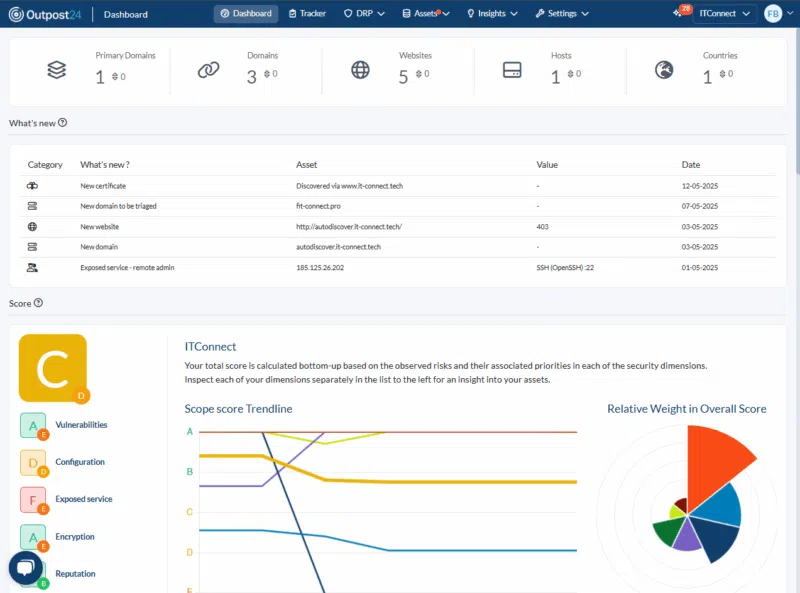This screenshot has height=593, width=800.
Task: Click the help icon beside Score
Action: (39, 303)
